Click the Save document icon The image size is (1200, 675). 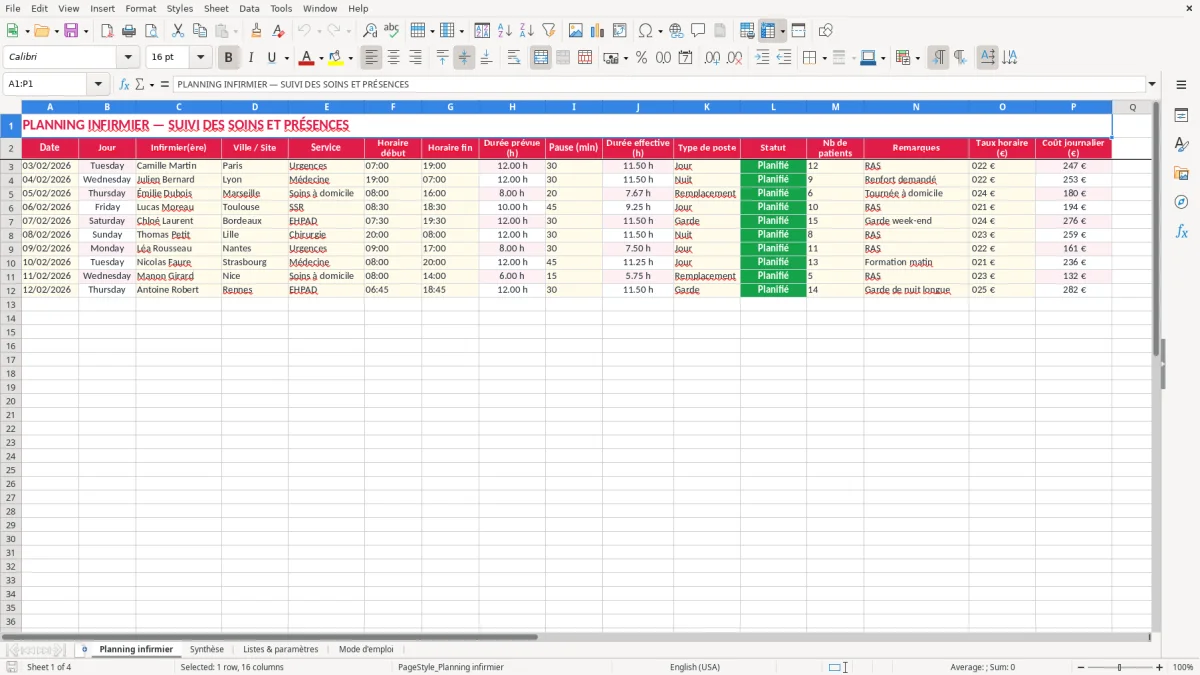coord(71,31)
